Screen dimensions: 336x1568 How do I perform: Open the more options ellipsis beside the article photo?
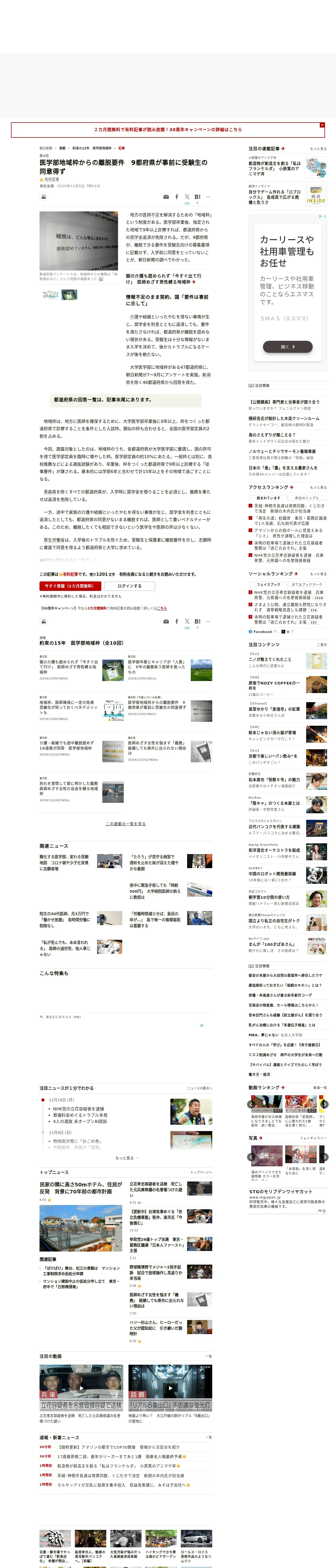[208, 197]
